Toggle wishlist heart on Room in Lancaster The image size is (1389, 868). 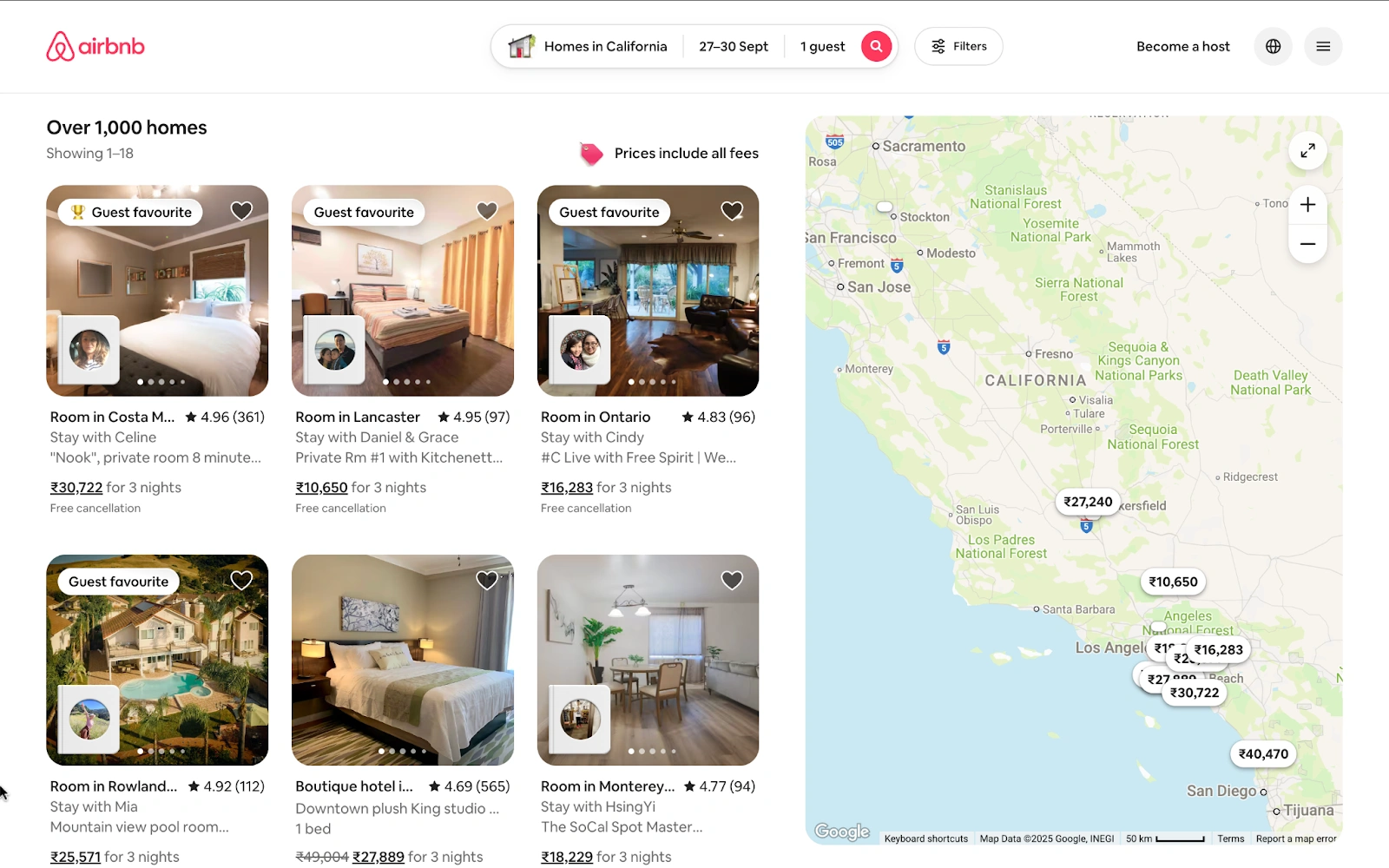click(x=487, y=211)
